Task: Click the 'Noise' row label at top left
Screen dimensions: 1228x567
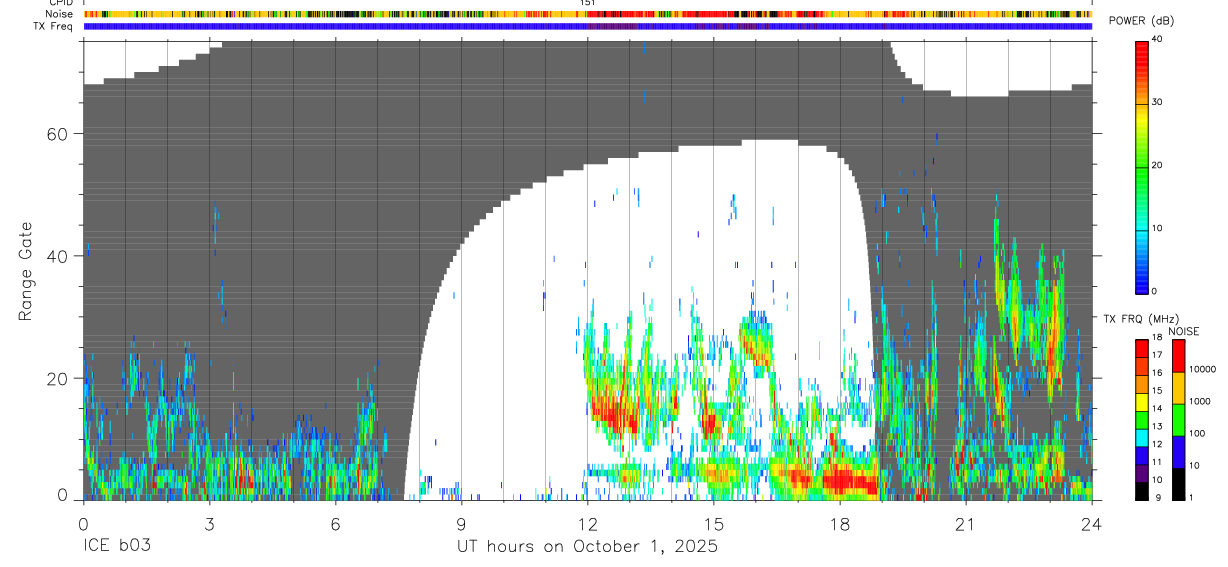Action: tap(59, 14)
